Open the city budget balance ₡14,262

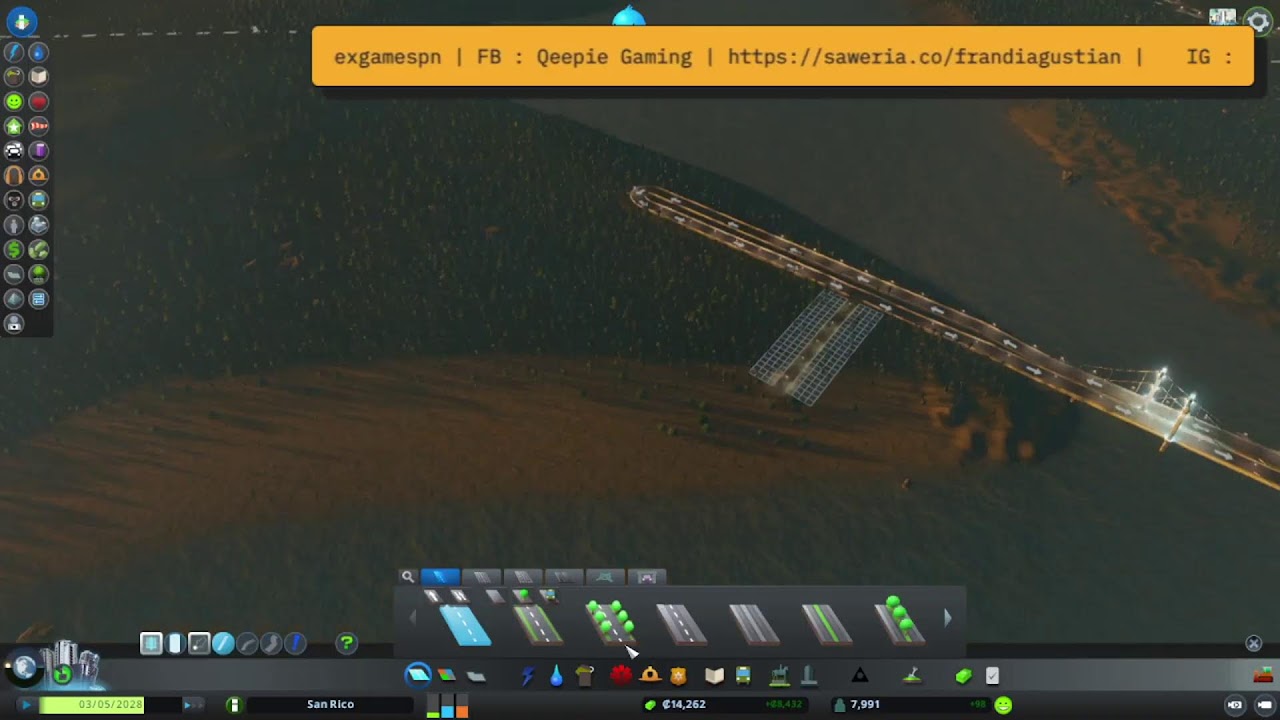(684, 705)
